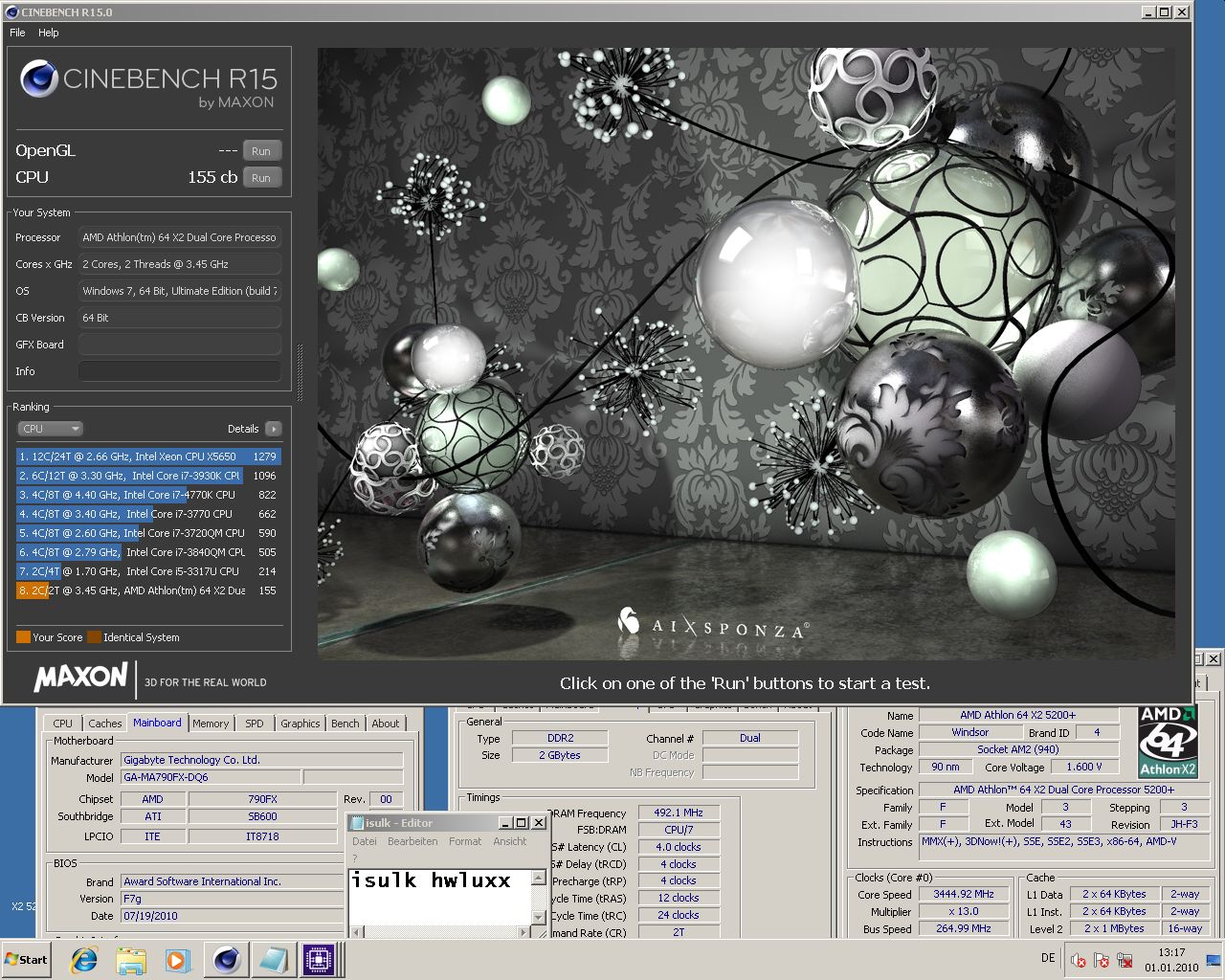The height and width of the screenshot is (980, 1225).
Task: Click the BIOS date value 07/19/2010
Action: pos(232,916)
